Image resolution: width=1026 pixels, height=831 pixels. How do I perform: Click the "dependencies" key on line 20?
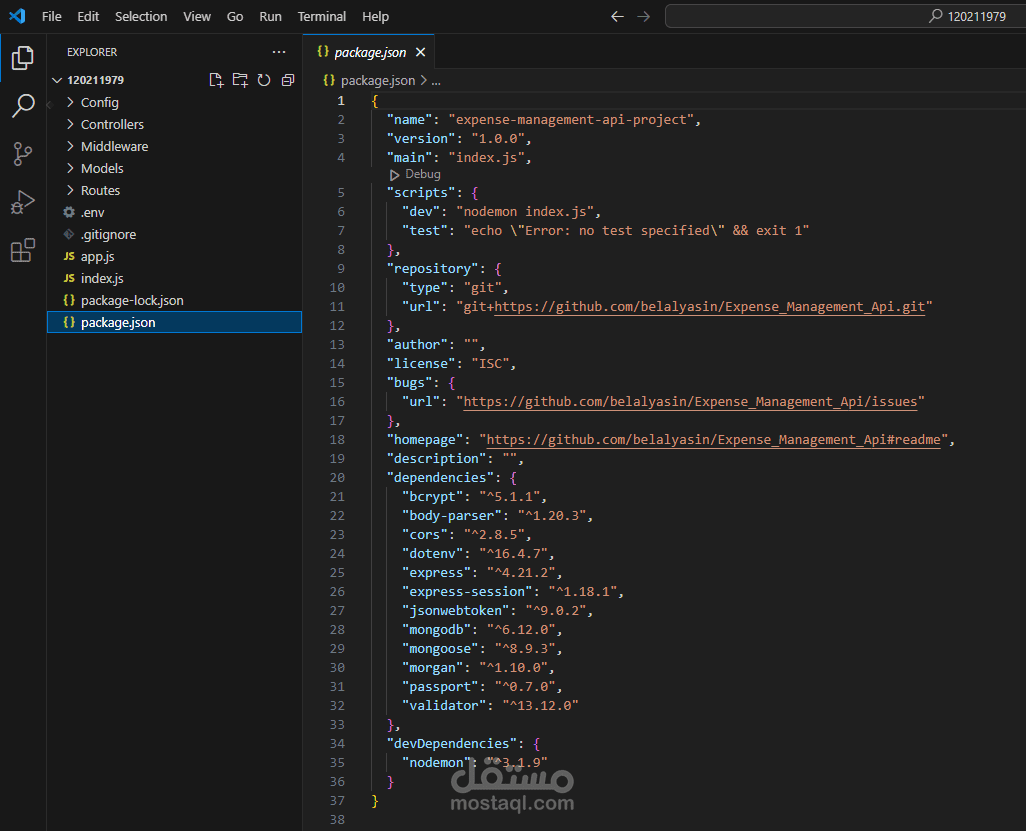click(x=440, y=477)
